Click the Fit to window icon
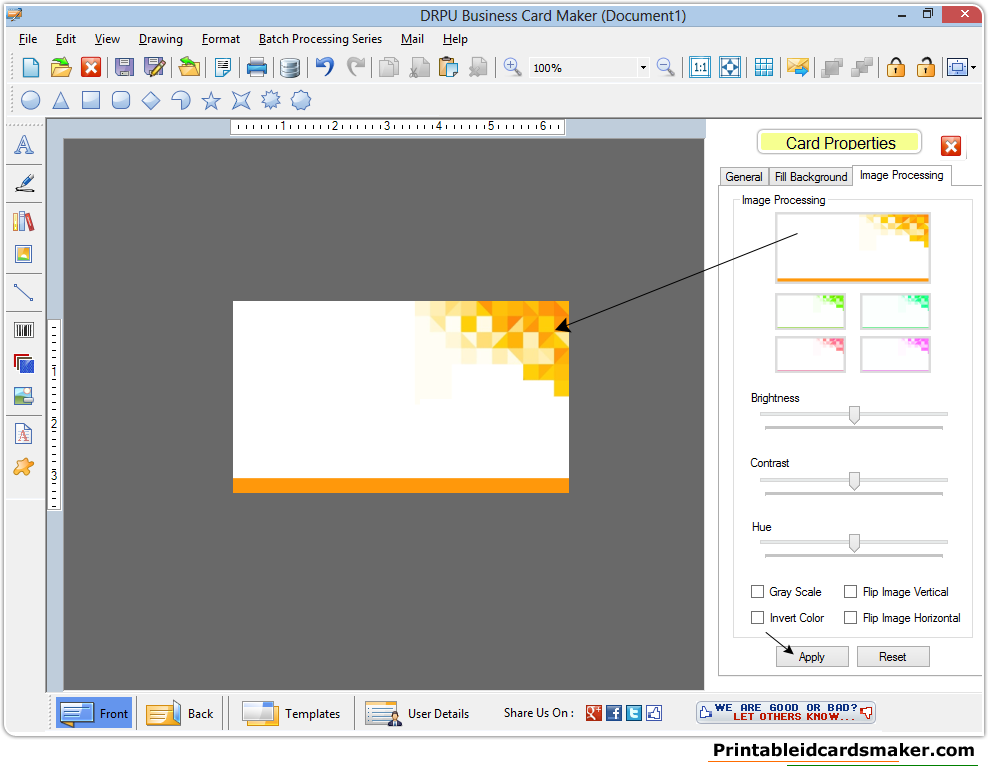 [730, 67]
